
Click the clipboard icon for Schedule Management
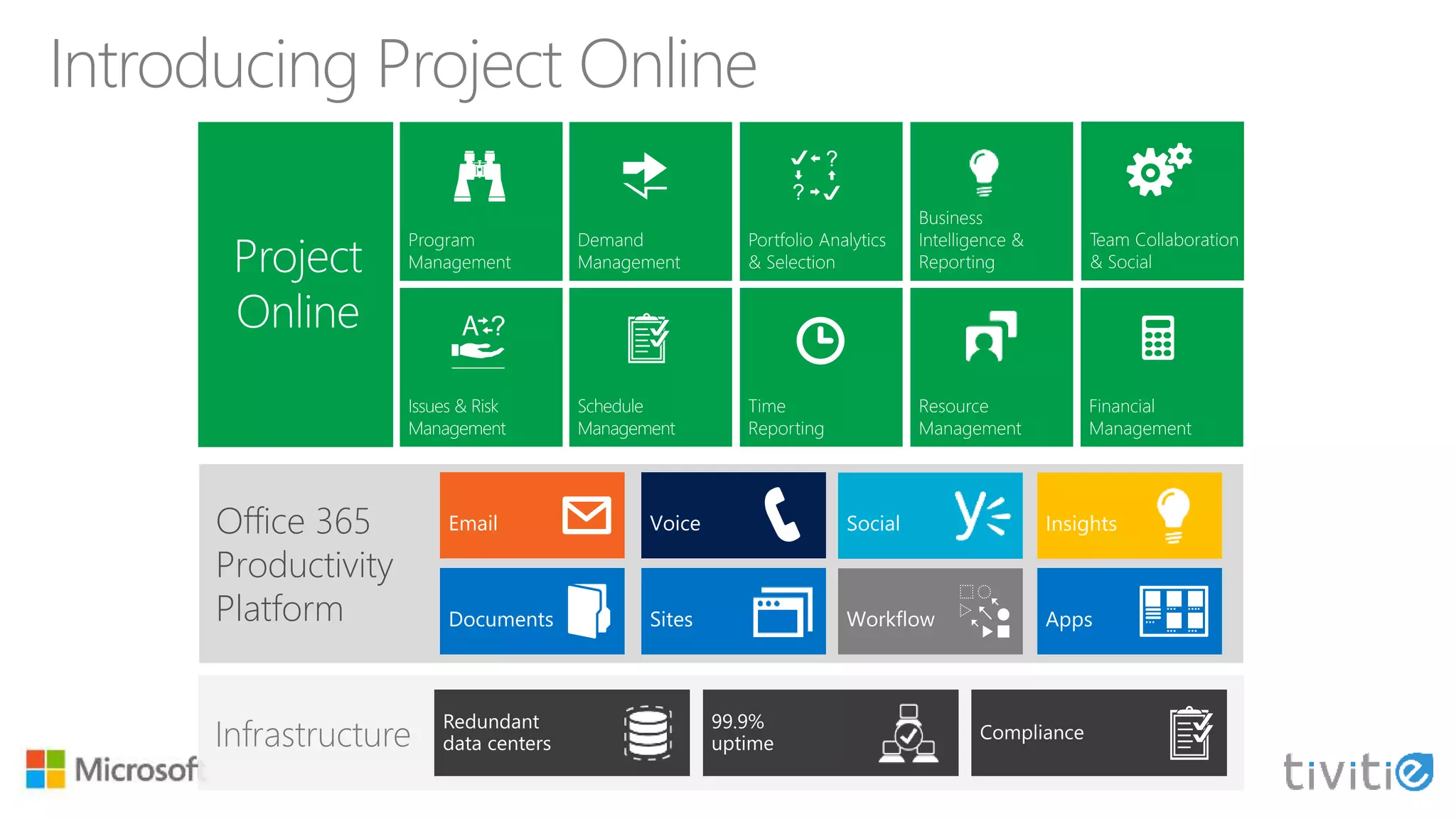[648, 338]
